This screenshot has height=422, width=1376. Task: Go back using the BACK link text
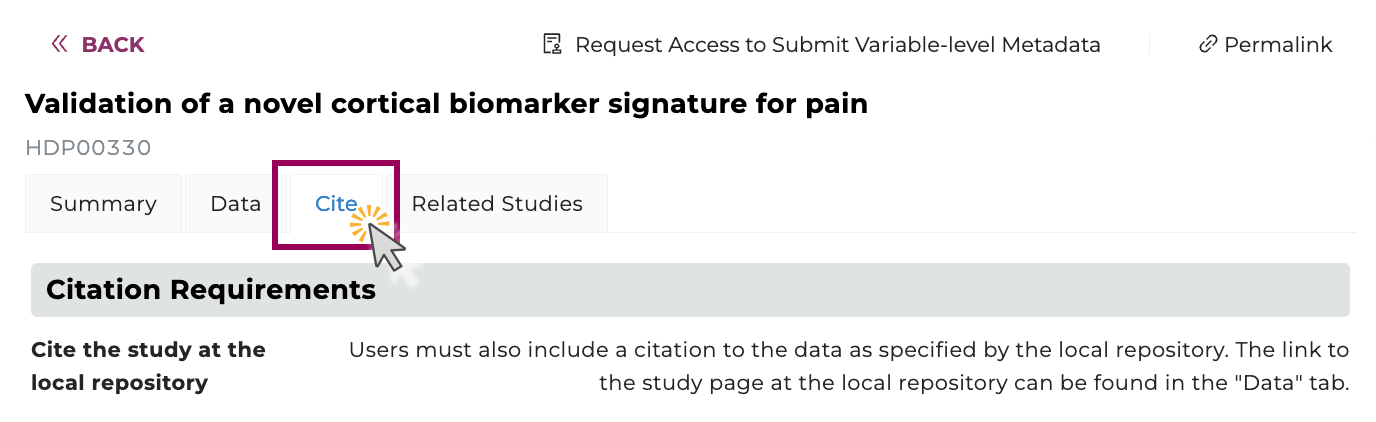[113, 44]
